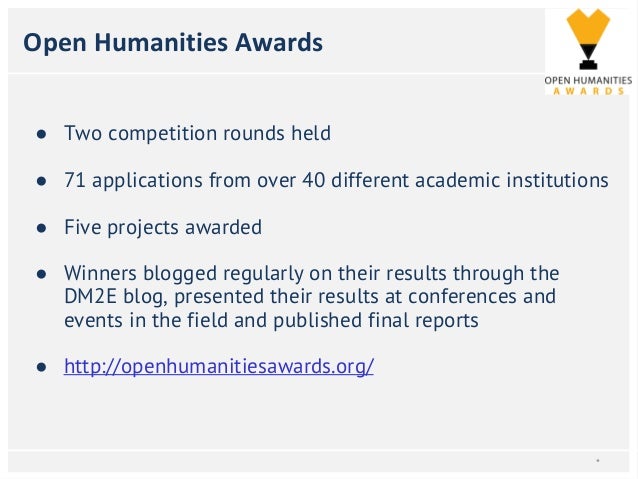Image resolution: width=638 pixels, height=479 pixels.
Task: Click the 'Two competition rounds held' bullet text
Action: [197, 133]
